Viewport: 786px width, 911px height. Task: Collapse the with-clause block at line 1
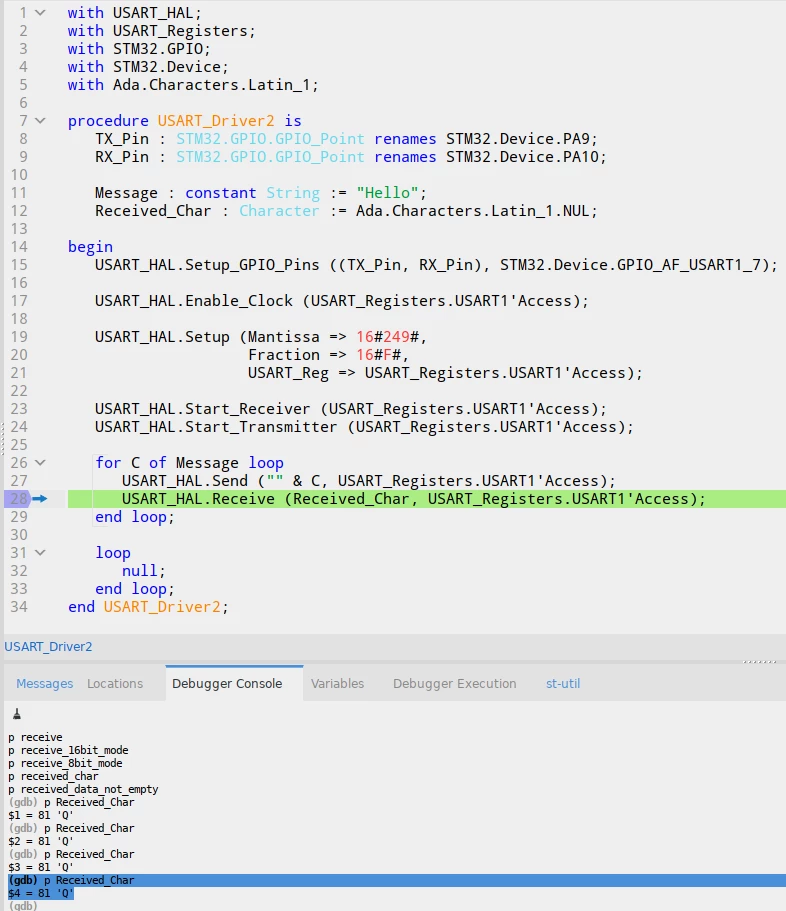point(40,12)
